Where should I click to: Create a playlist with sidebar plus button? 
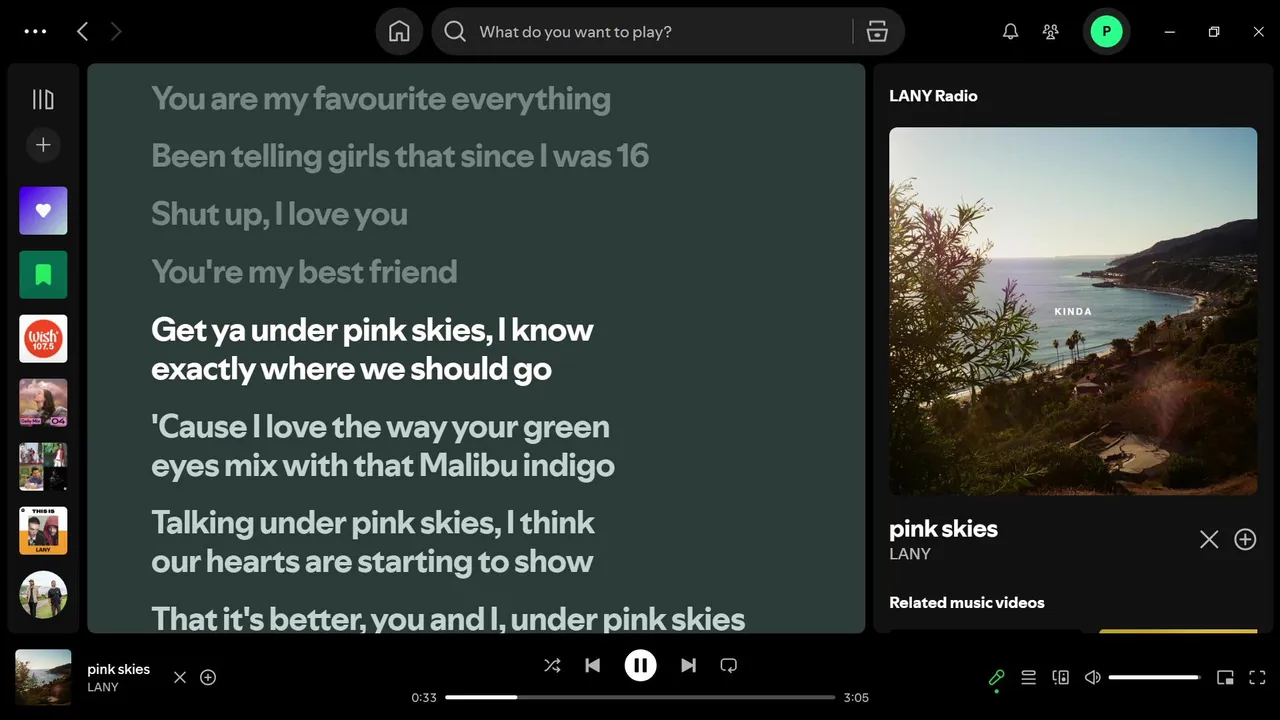click(x=43, y=145)
